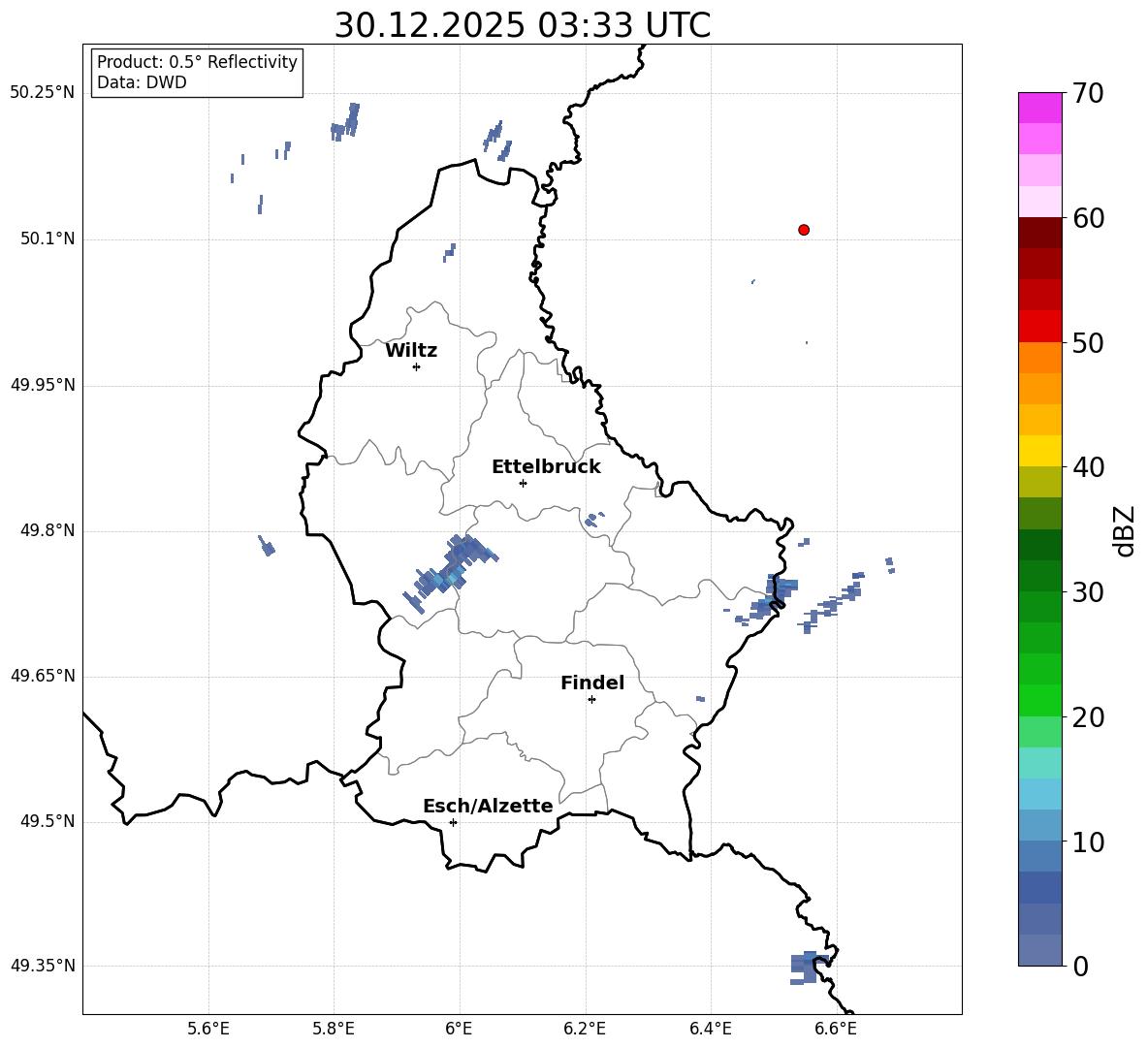1148x1048 pixels.
Task: Click the Esch/Alzette city label
Action: pyautogui.click(x=488, y=806)
